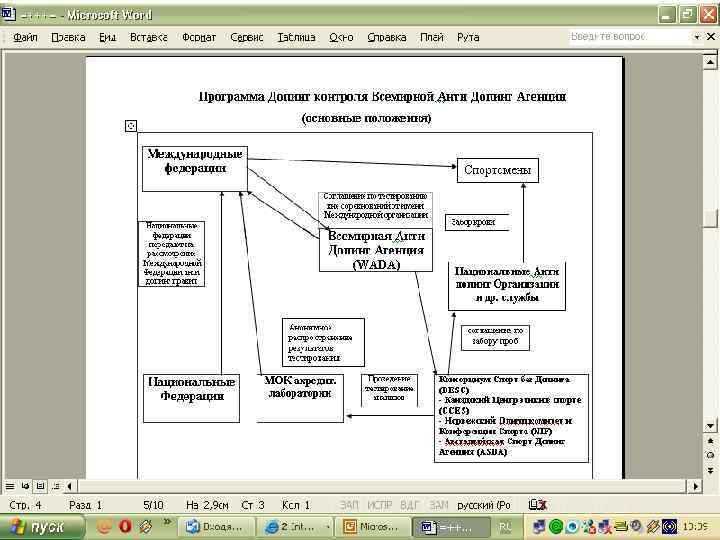720x540 pixels.
Task: Click 'Стр. 4' in status bar
Action: (x=25, y=505)
